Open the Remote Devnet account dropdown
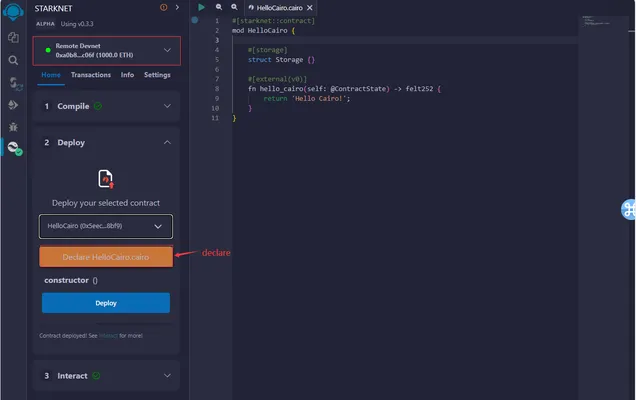Viewport: 636px width, 400px height. 107,51
